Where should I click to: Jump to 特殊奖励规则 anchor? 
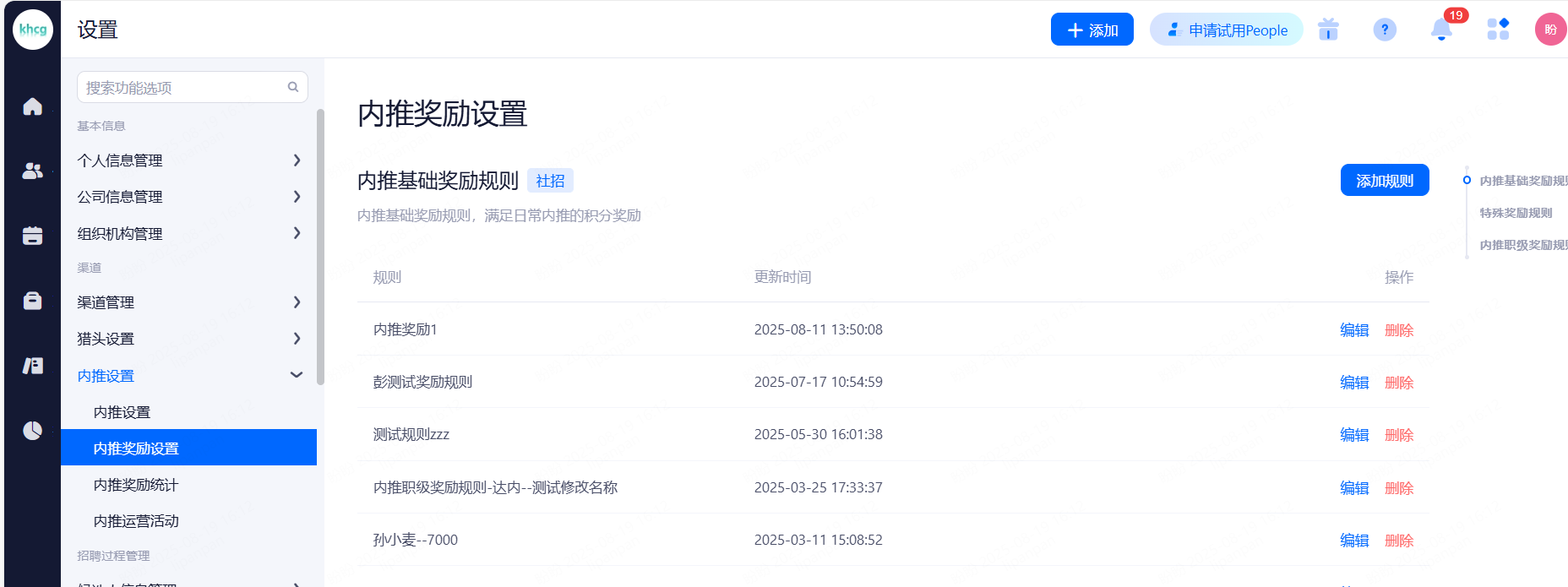click(1516, 213)
